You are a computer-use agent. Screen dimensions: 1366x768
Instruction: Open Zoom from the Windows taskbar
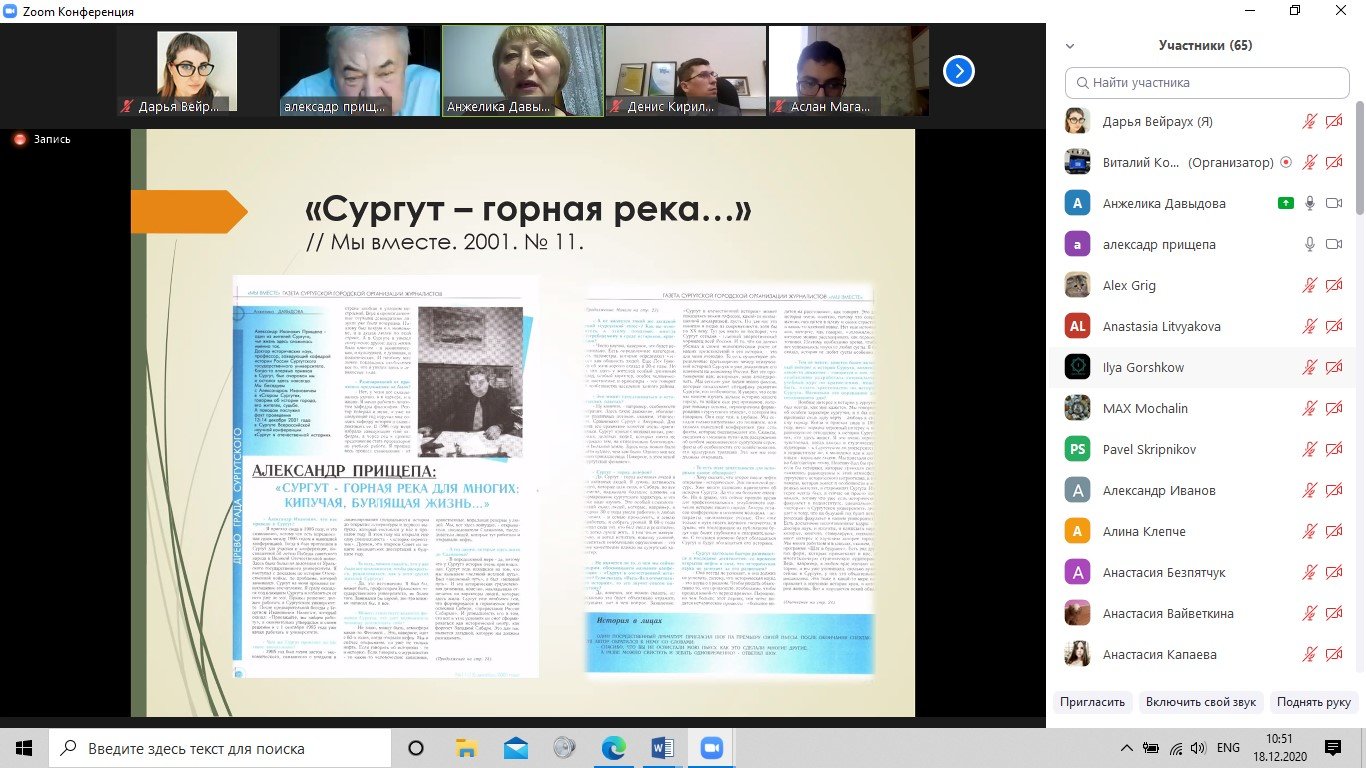point(711,748)
